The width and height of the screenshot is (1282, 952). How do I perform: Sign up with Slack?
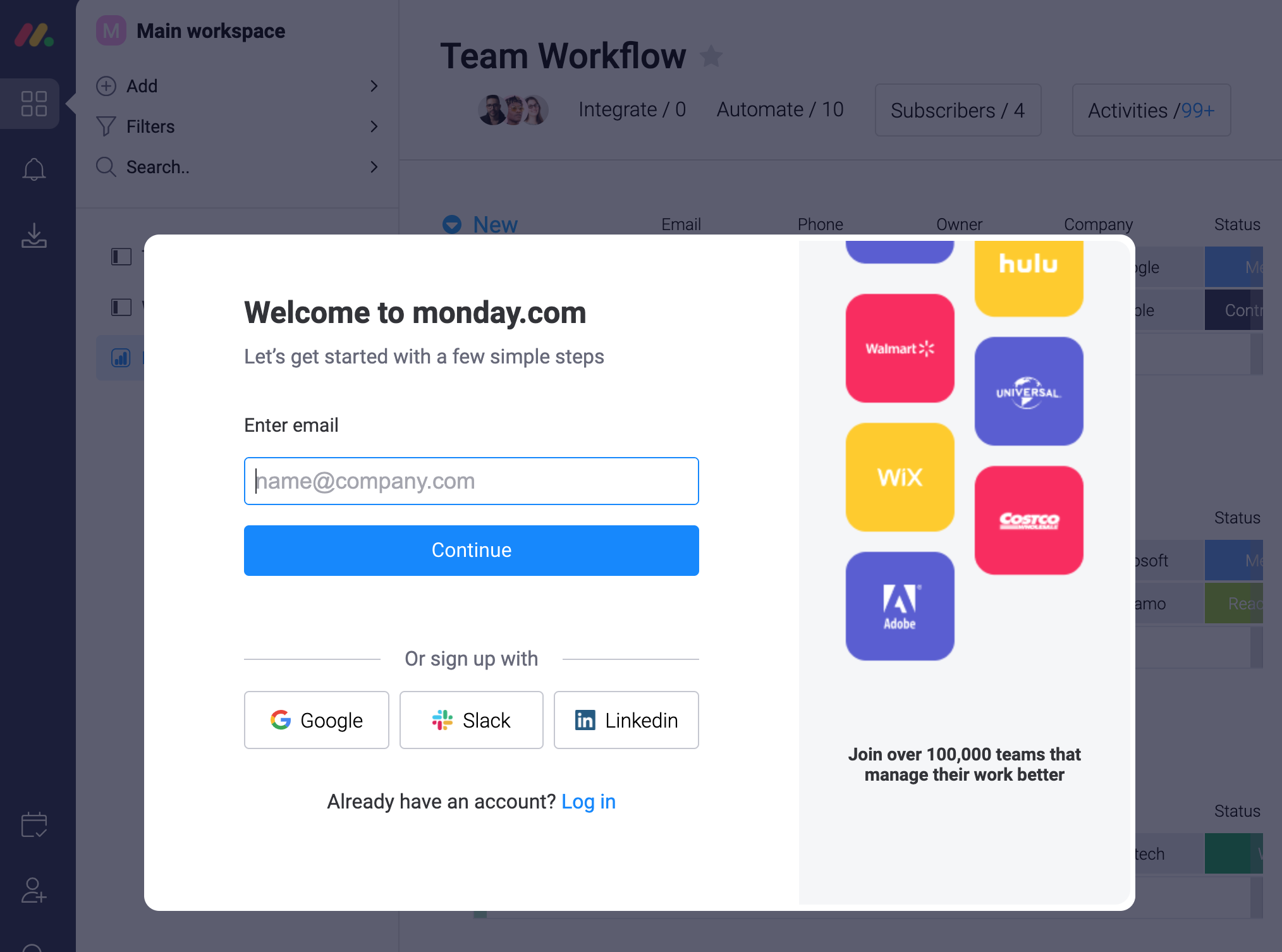coord(471,720)
